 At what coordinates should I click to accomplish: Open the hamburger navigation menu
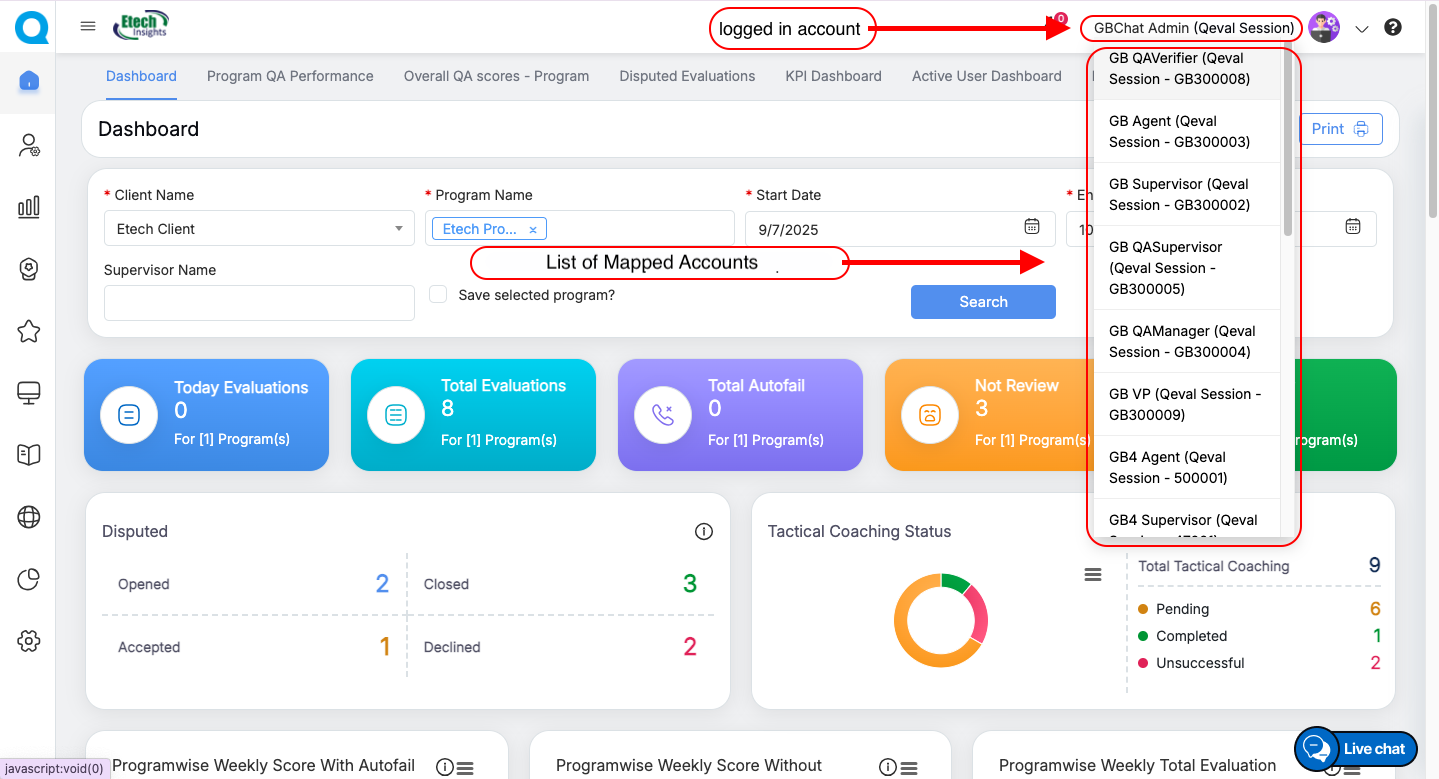pos(88,26)
